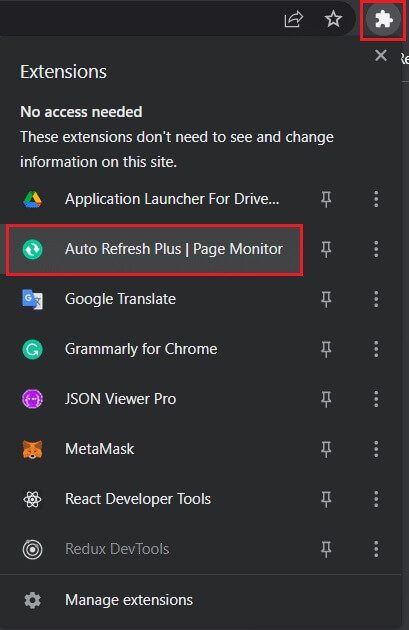Bookmark this tab with the star icon
409x630 pixels.
click(x=333, y=19)
